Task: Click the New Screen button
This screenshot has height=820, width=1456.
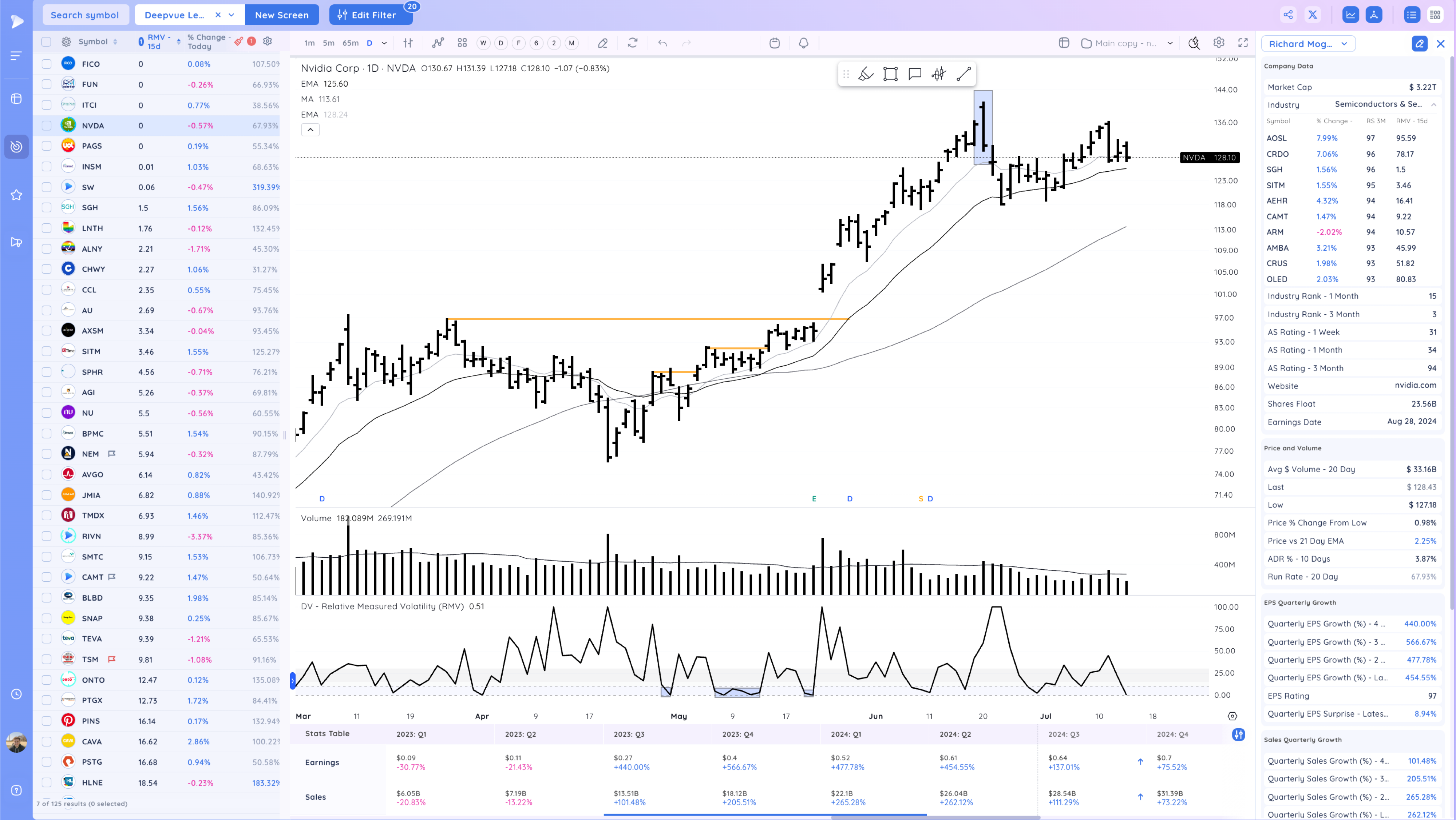Action: pos(281,15)
